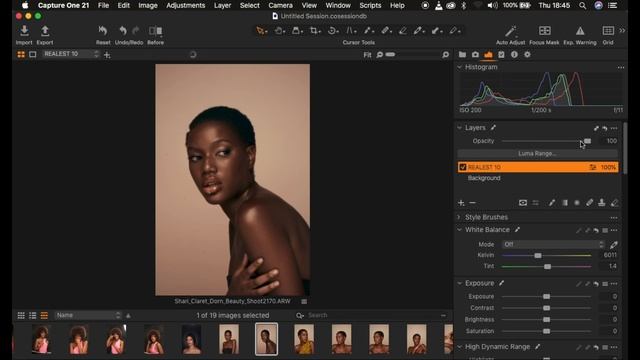This screenshot has width=640, height=360.
Task: Open the Capture tool tab camera icon
Action: (475, 54)
